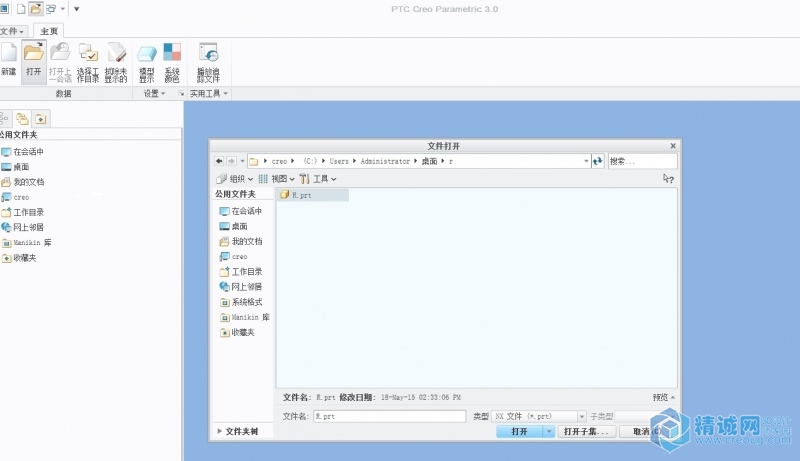800x461 pixels.
Task: Select Manikin 库 in the dialog's common folders
Action: 244,317
